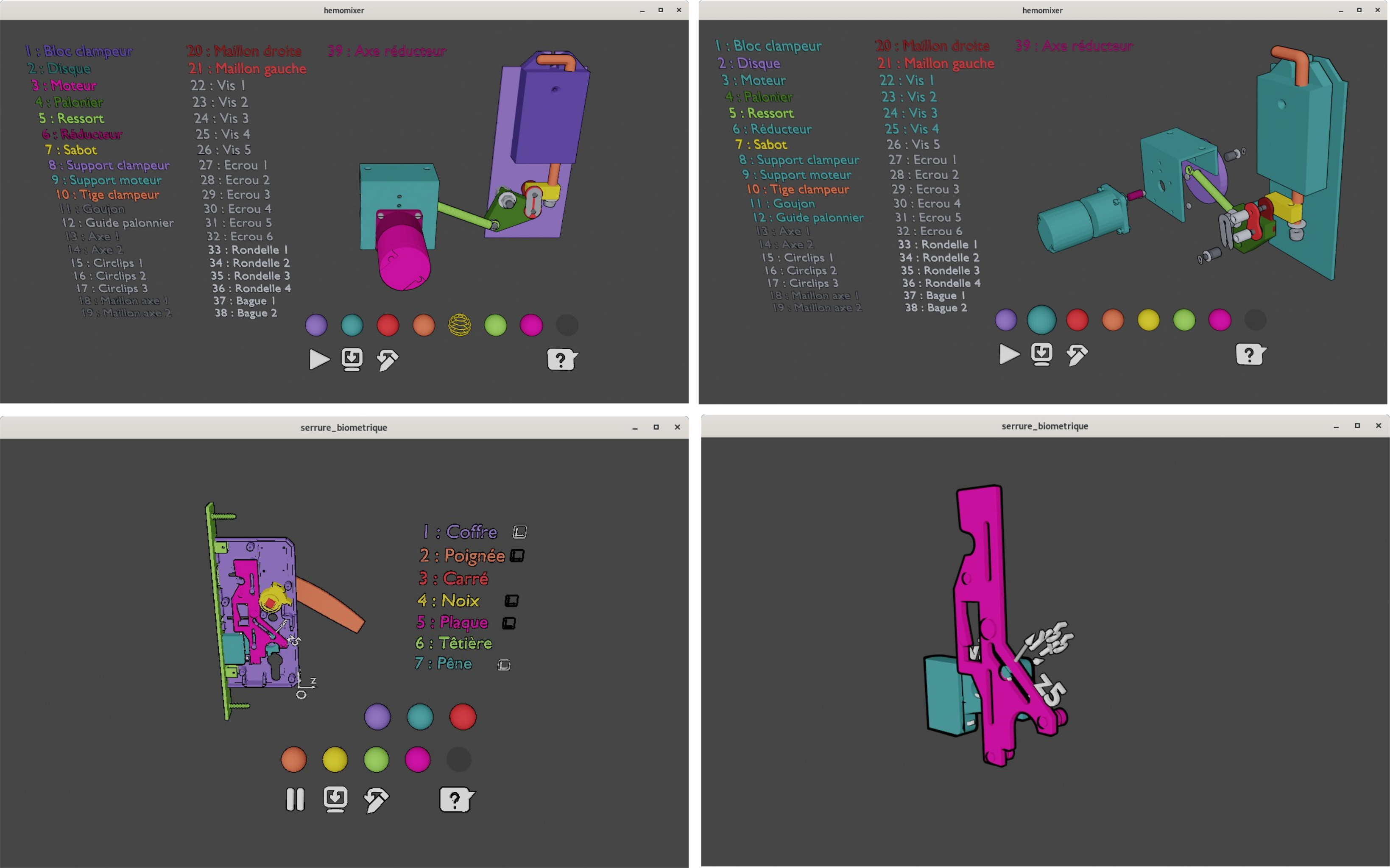The image size is (1390, 868).
Task: Click the orange handle in left serrure_biometrique view
Action: (x=332, y=605)
